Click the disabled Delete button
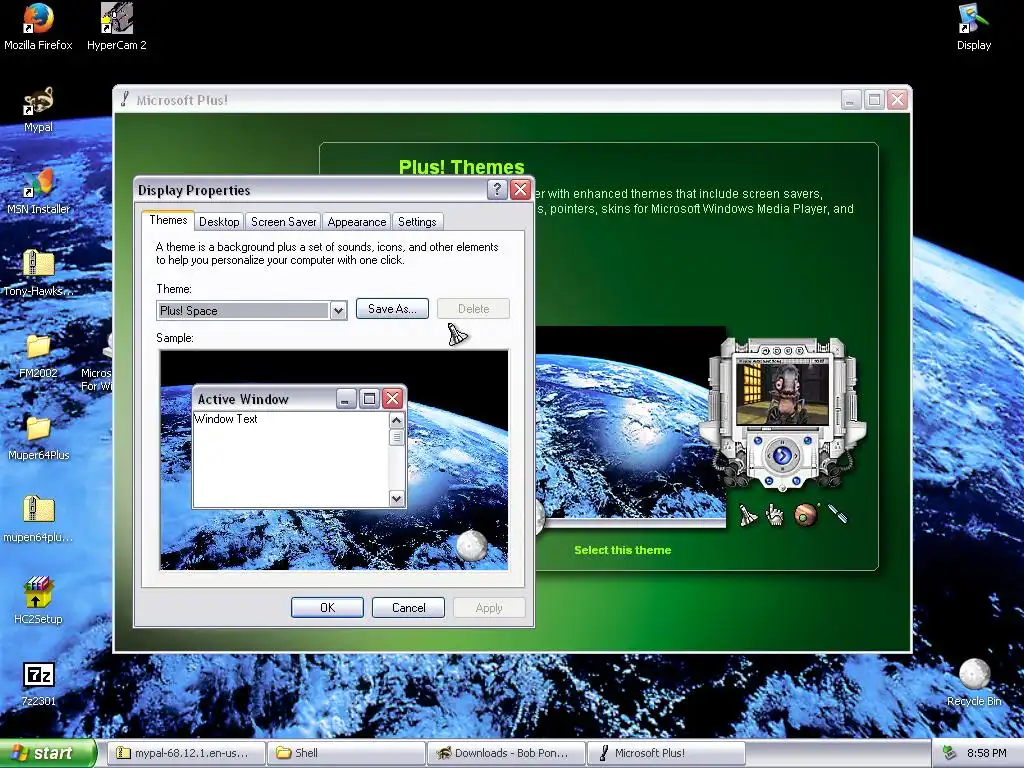The height and width of the screenshot is (768, 1024). (473, 309)
